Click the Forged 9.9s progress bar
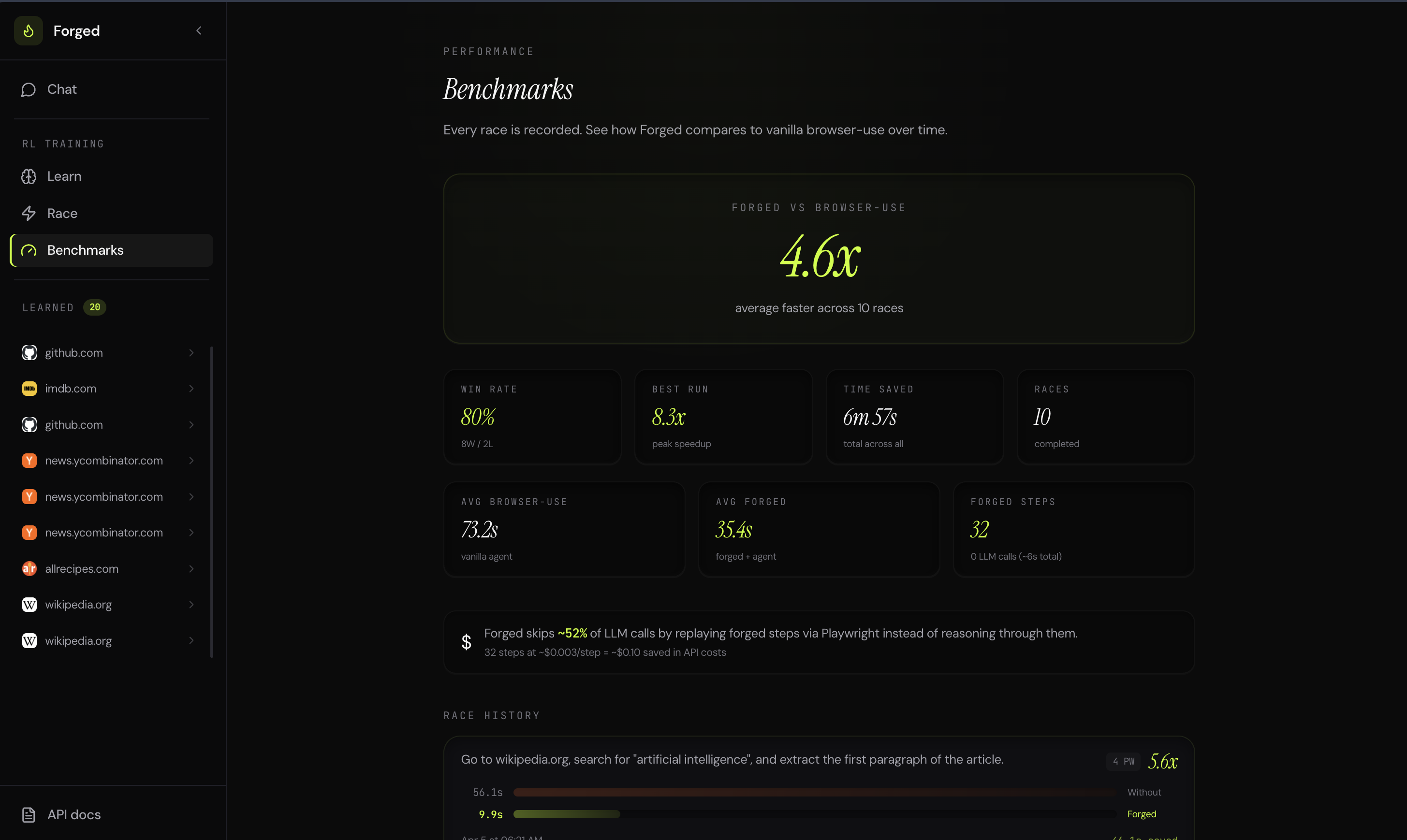Viewport: 1407px width, 840px height. click(x=566, y=814)
